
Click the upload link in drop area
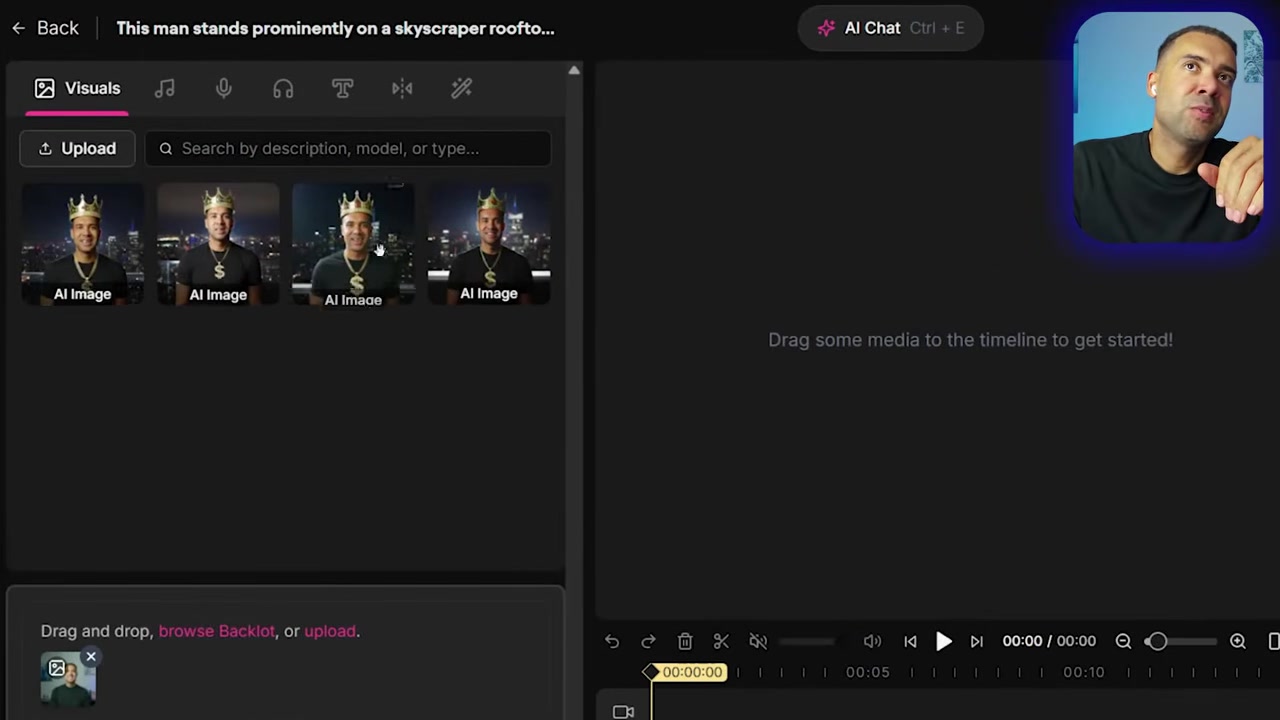click(x=330, y=631)
